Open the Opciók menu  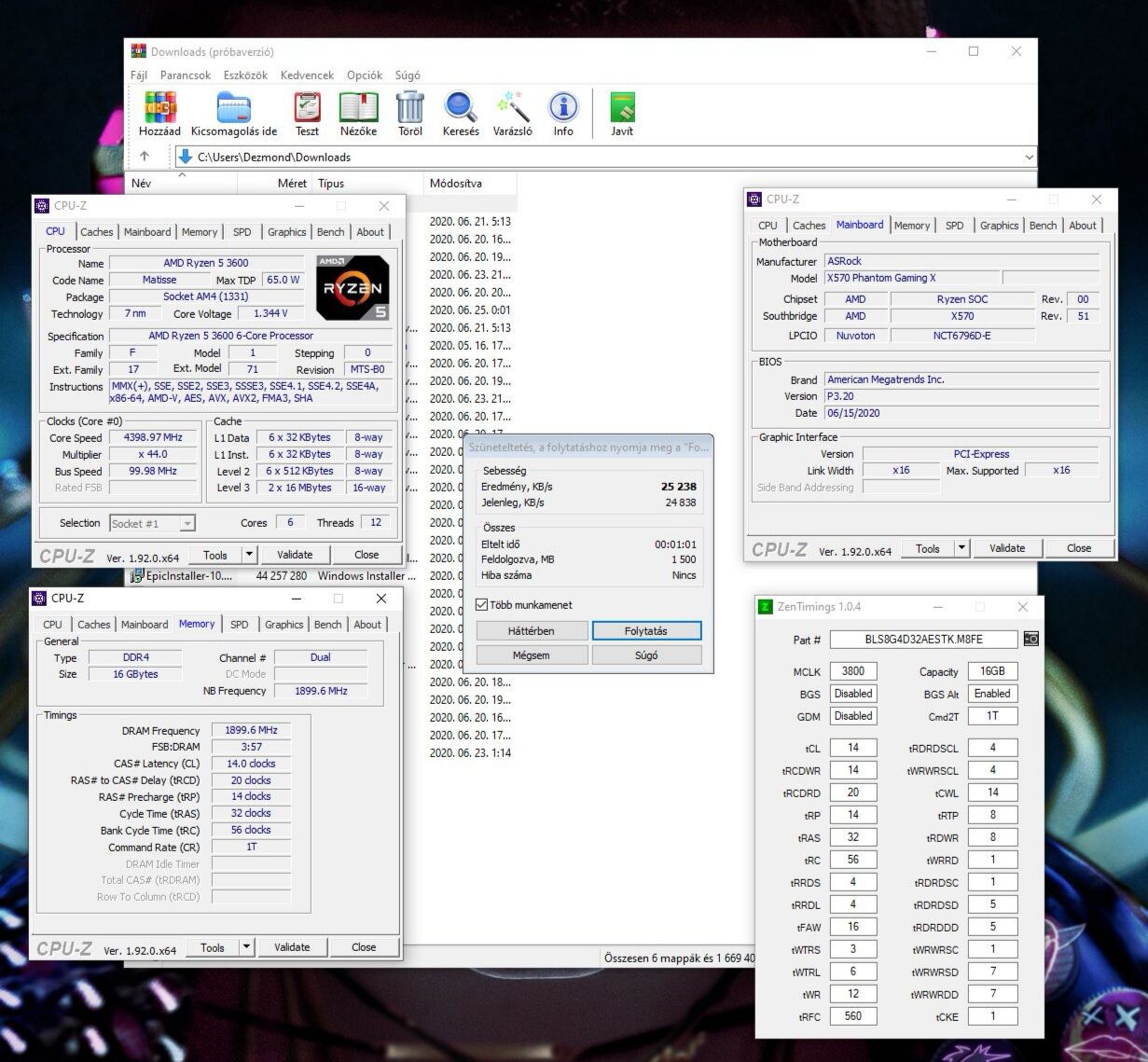click(x=365, y=76)
